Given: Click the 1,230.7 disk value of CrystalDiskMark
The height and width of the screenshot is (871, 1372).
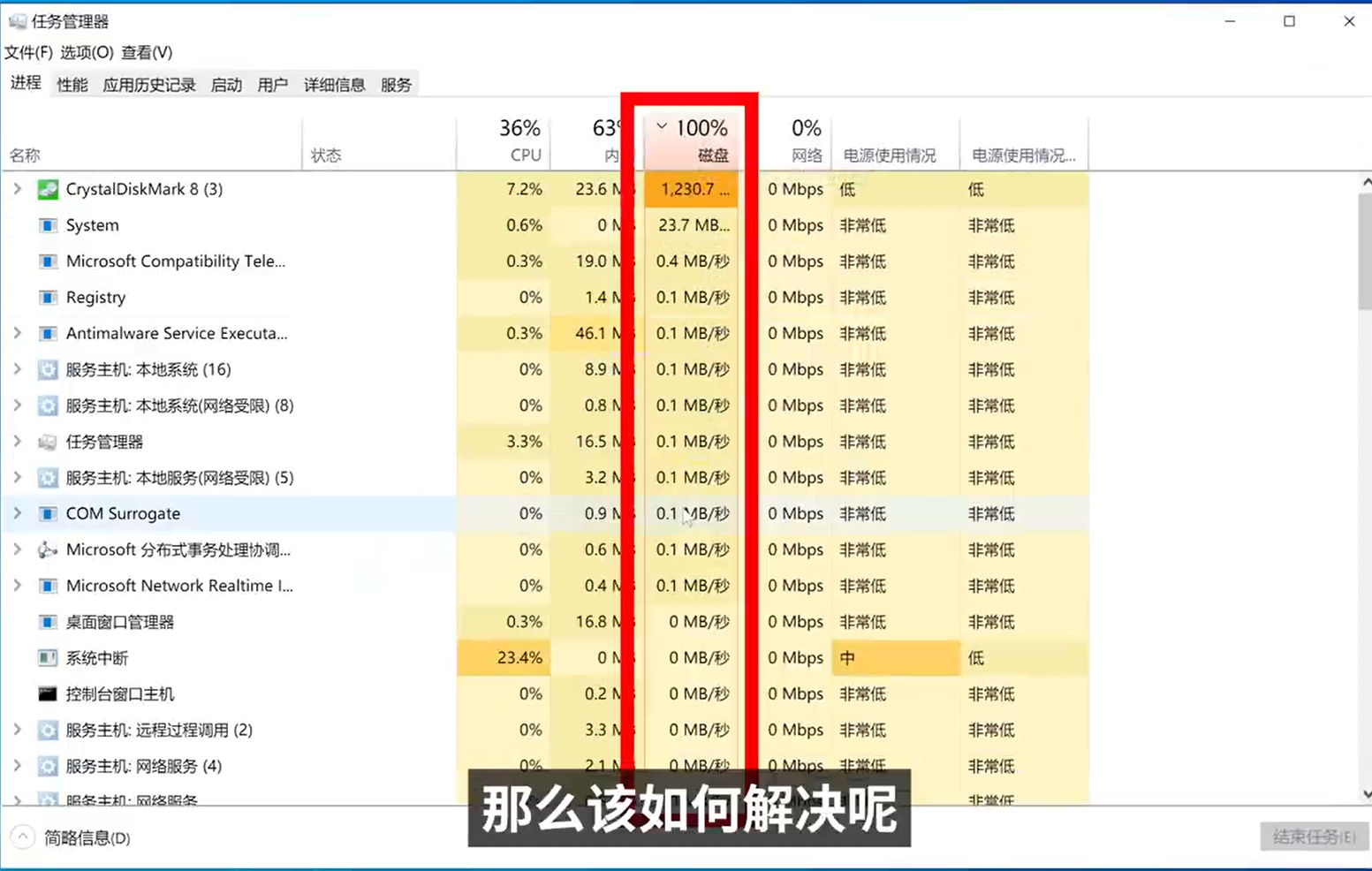Looking at the screenshot, I should click(691, 189).
